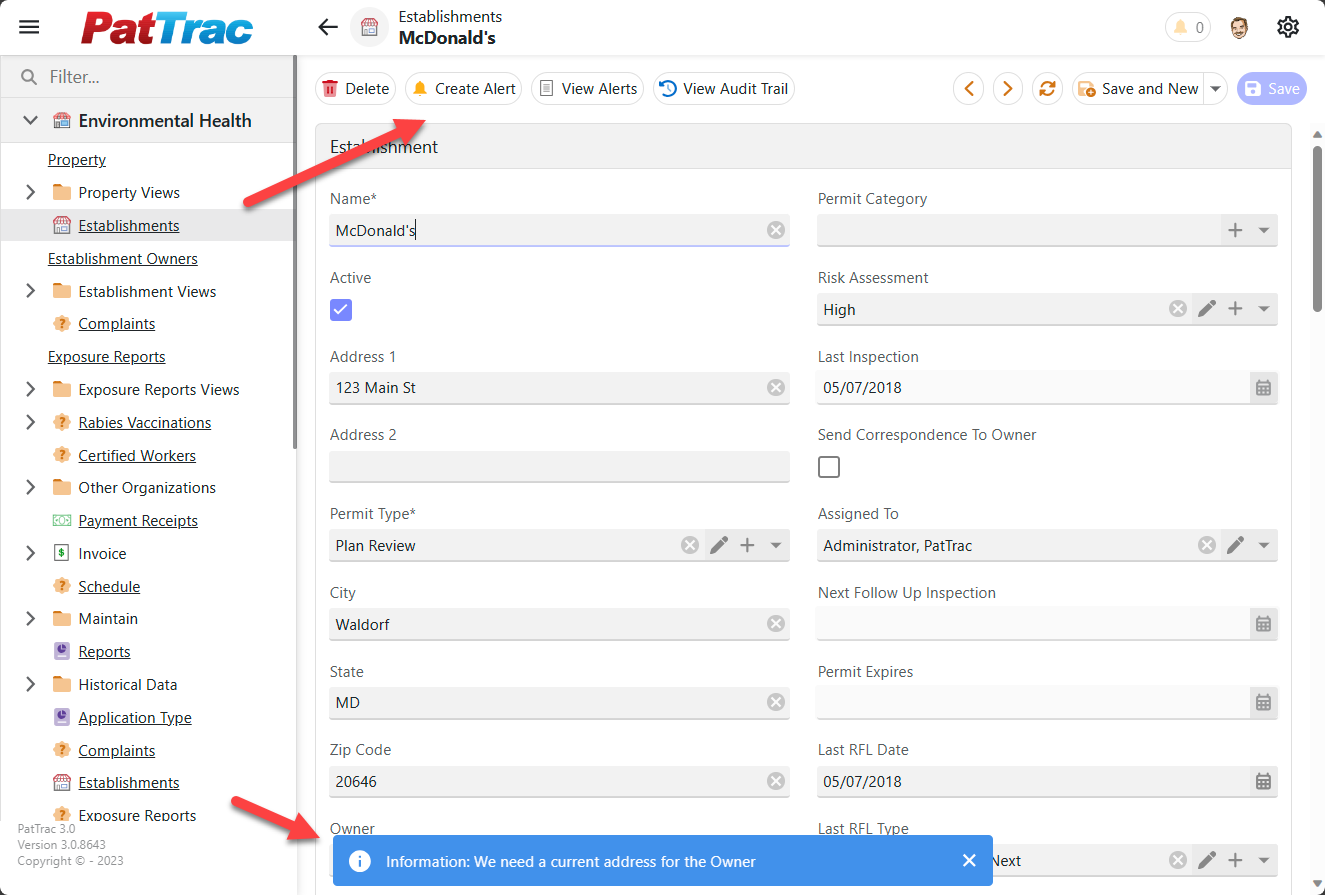Click the Save button
The image size is (1325, 895).
coord(1271,88)
